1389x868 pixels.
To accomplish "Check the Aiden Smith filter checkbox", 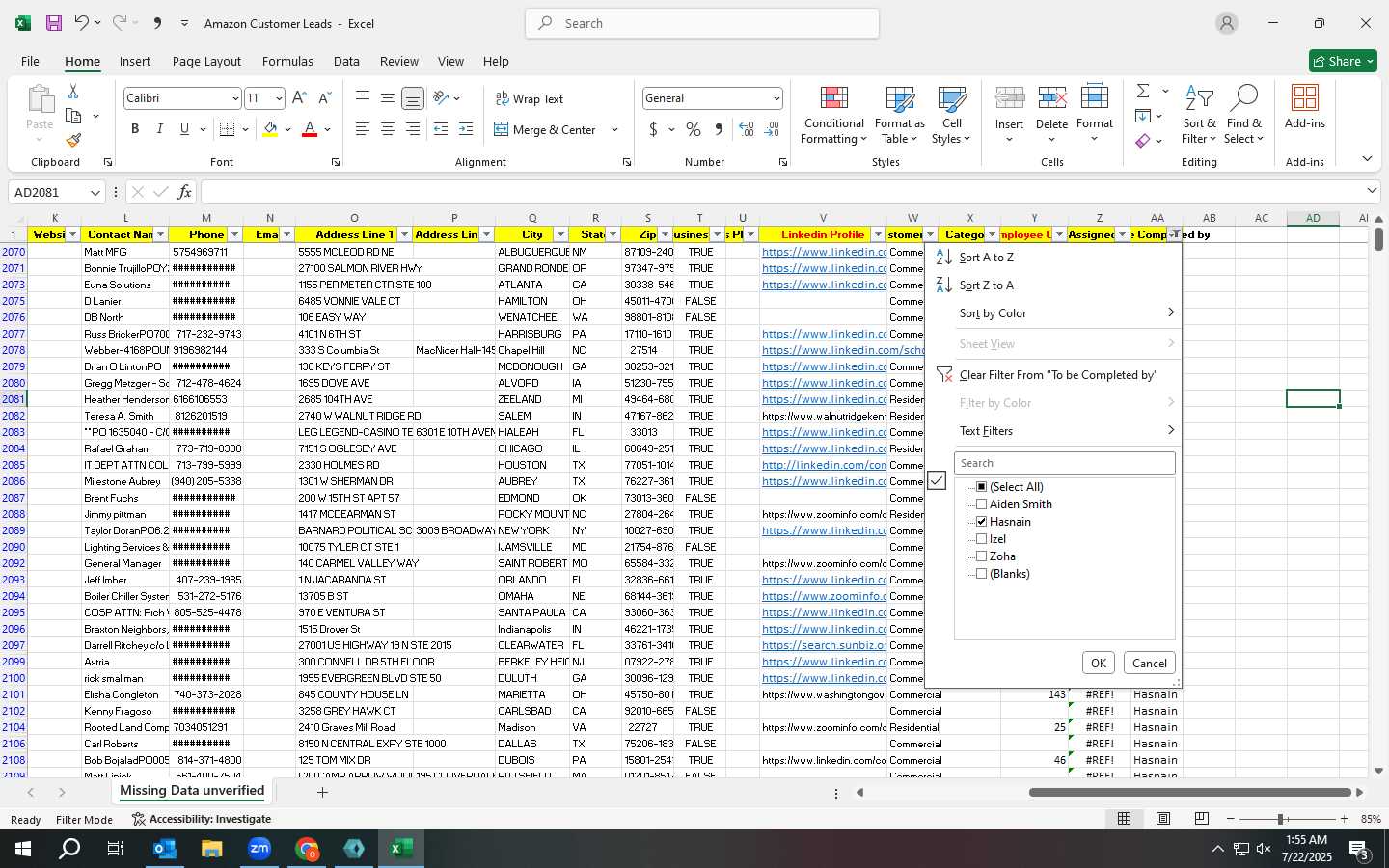I will coord(982,504).
